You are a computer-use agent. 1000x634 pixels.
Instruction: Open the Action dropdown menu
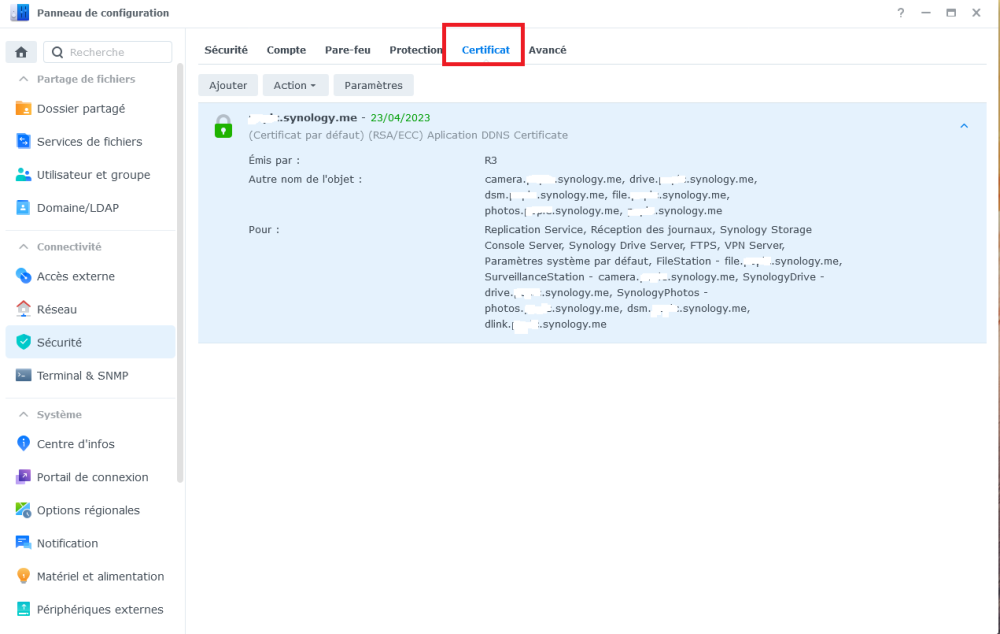[295, 85]
